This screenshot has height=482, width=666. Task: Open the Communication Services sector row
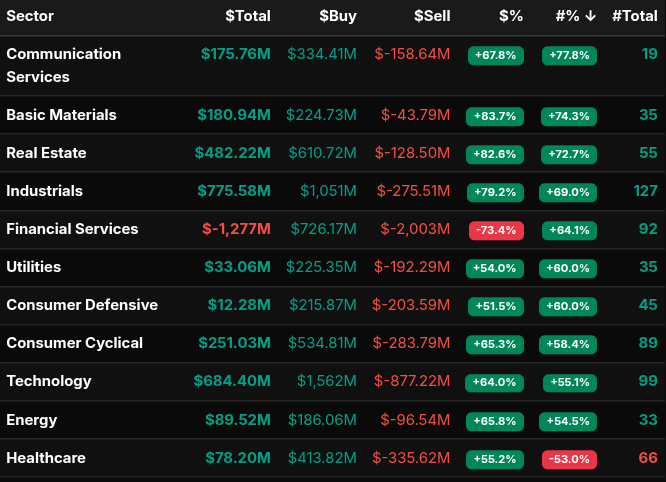(x=63, y=65)
